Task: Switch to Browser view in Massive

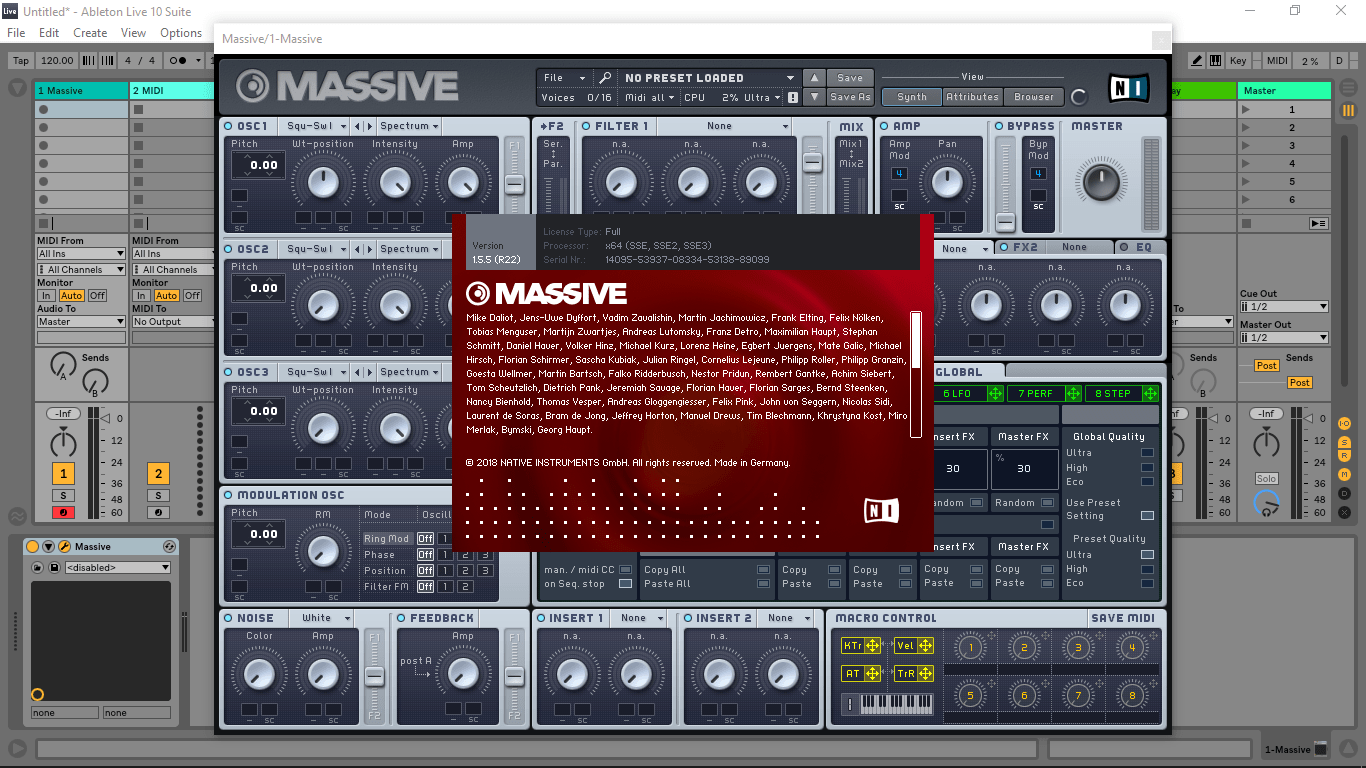Action: click(1033, 97)
